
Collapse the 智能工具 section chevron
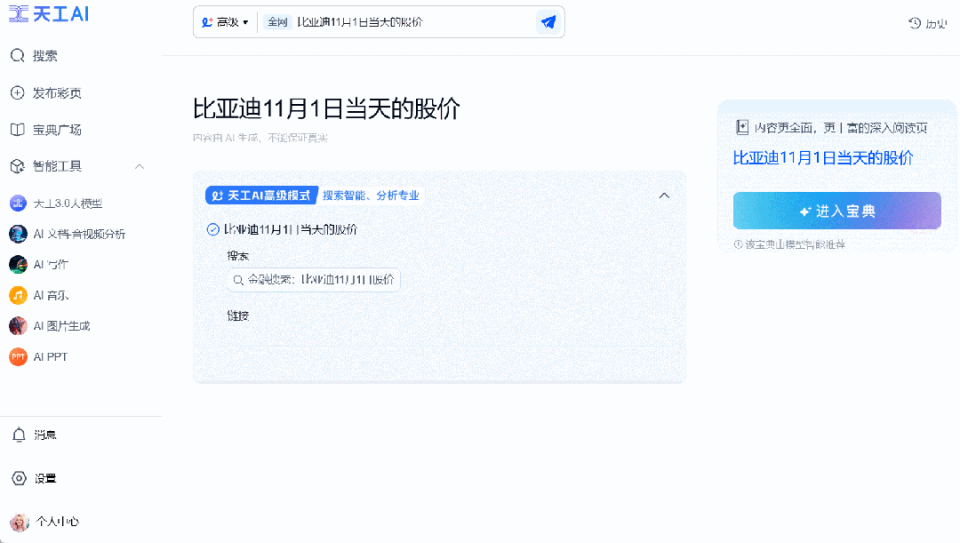click(140, 167)
